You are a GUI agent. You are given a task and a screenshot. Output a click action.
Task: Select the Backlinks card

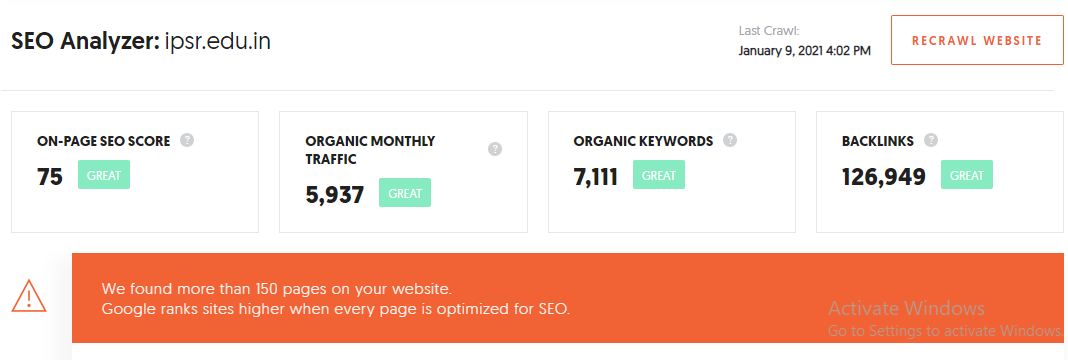coord(940,172)
